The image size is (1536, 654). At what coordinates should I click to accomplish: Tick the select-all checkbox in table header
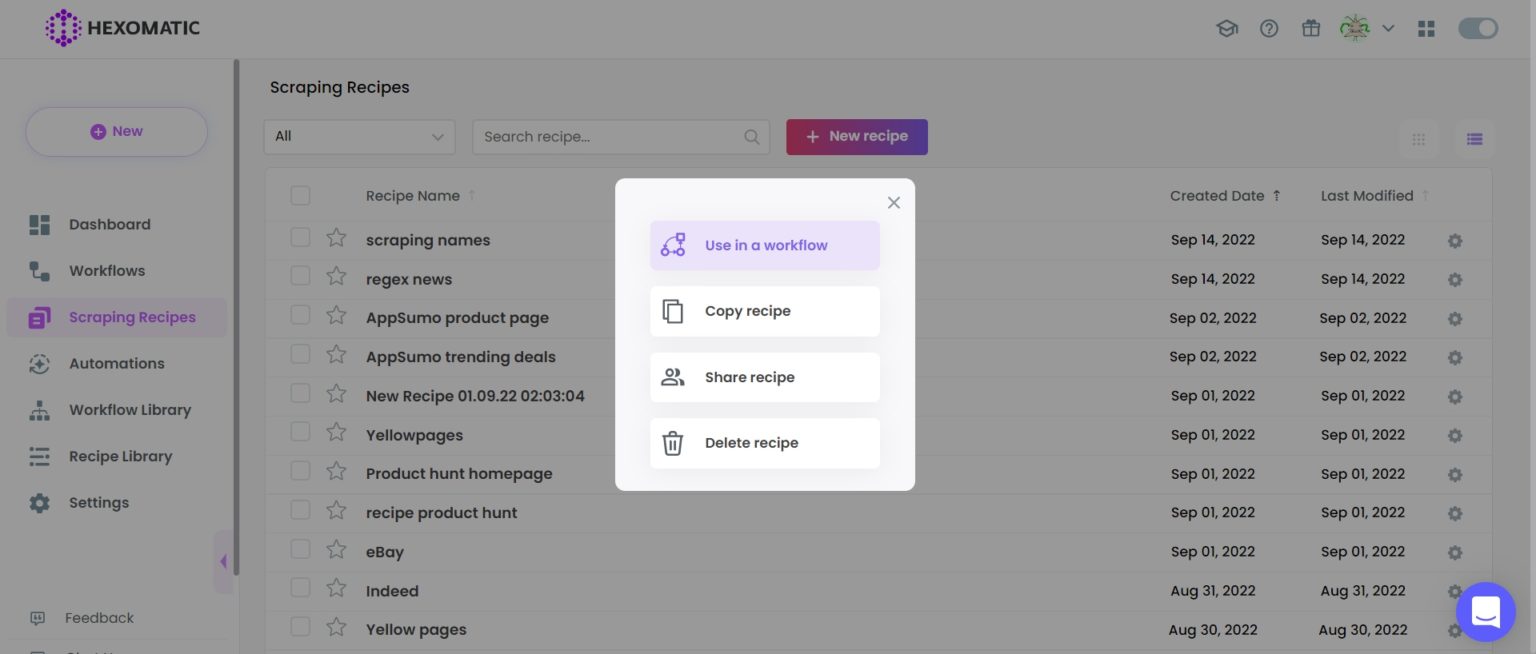click(300, 196)
